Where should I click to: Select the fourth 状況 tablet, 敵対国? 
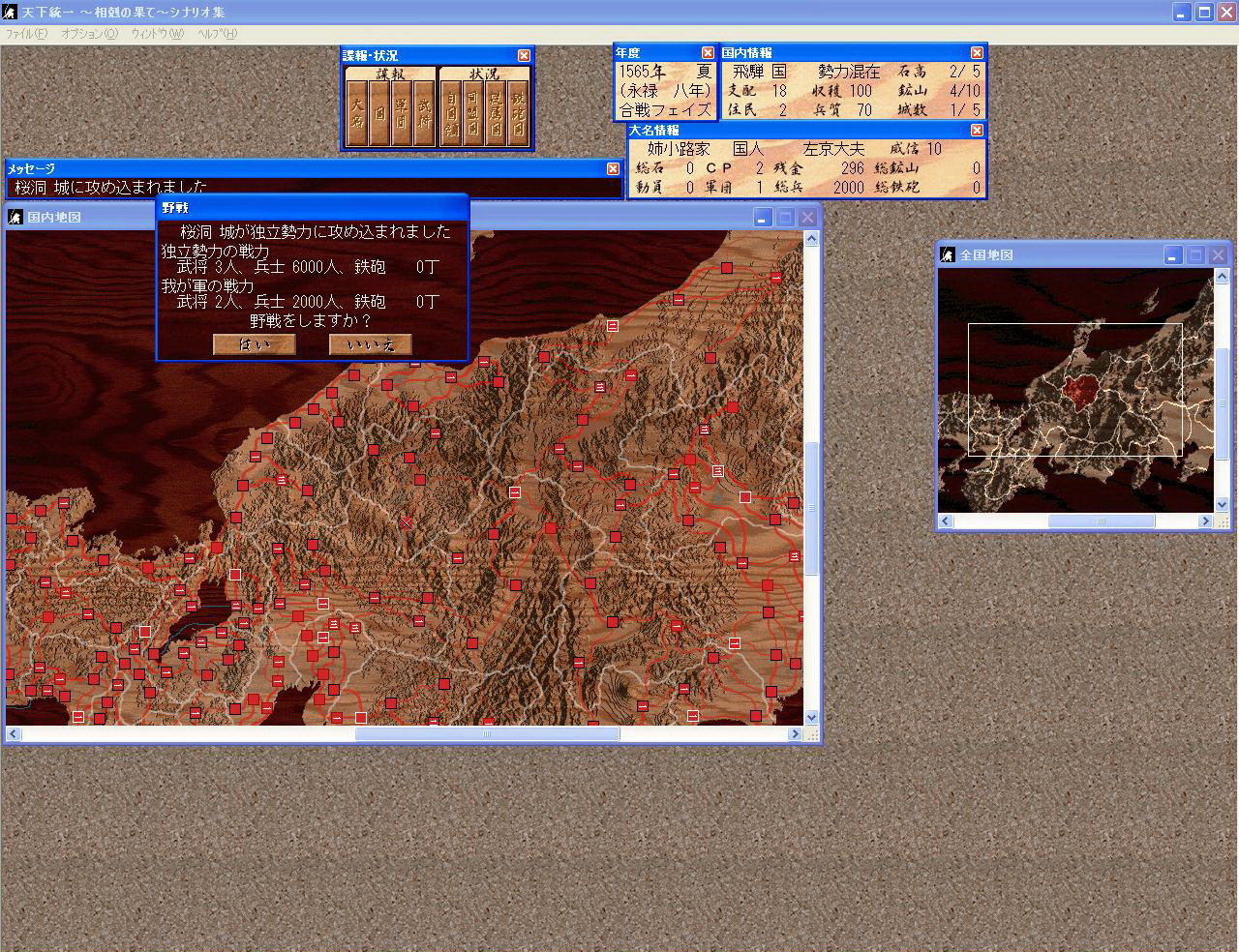tap(518, 113)
